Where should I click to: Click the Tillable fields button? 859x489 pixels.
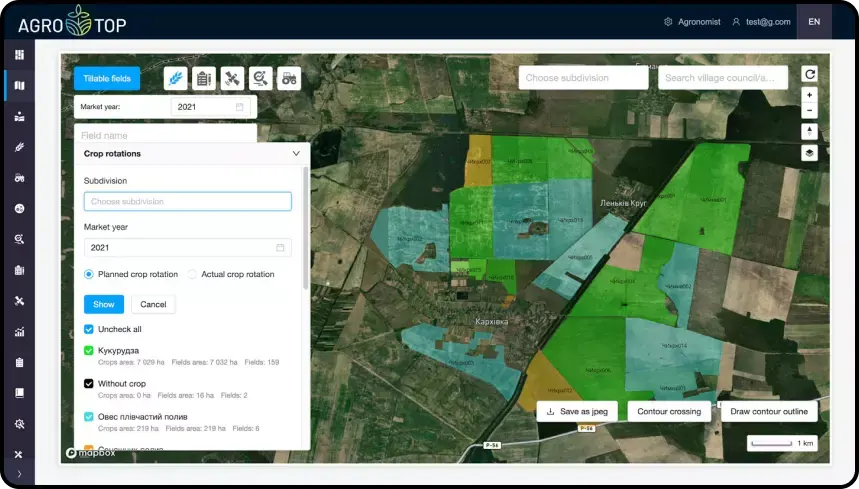pos(107,78)
